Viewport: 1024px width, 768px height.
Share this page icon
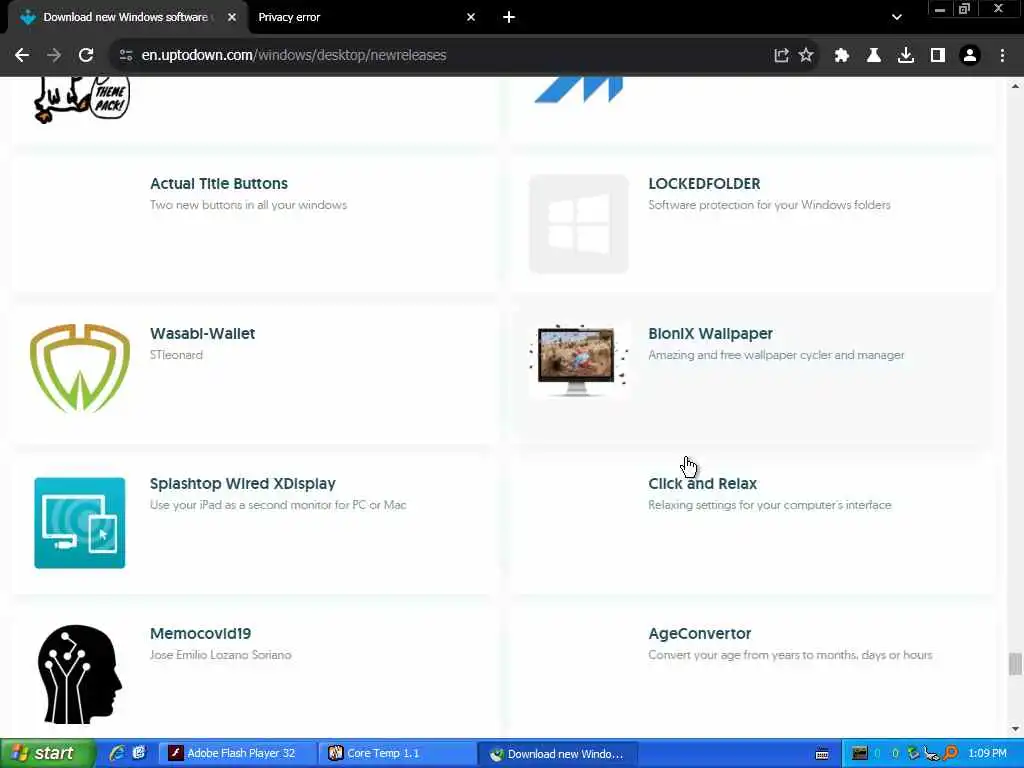[781, 56]
